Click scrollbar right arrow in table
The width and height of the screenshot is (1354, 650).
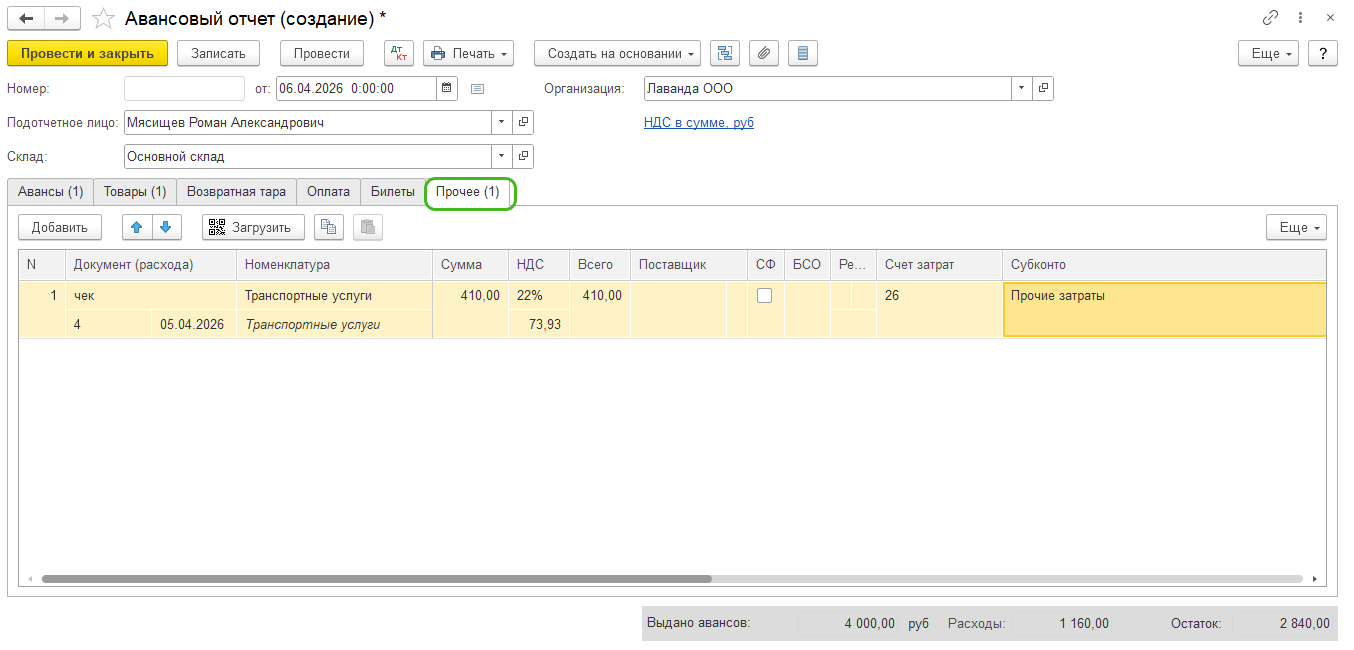(x=1315, y=579)
